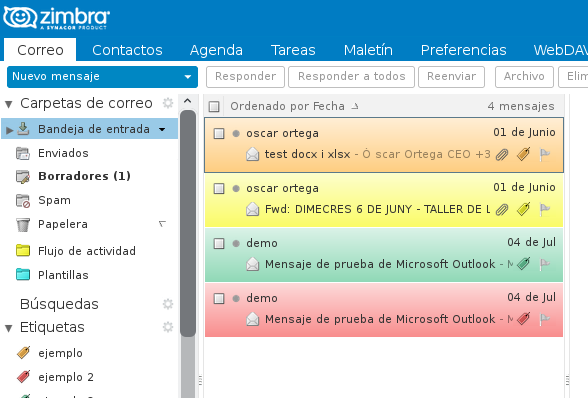Tick the checkbox on the red demo message

point(219,299)
